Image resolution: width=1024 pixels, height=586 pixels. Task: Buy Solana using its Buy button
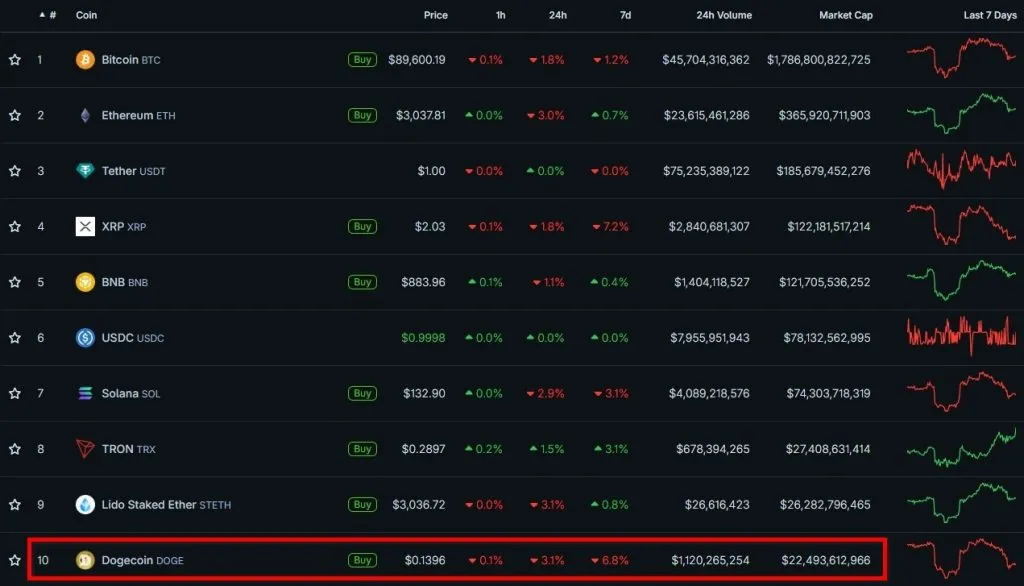362,393
